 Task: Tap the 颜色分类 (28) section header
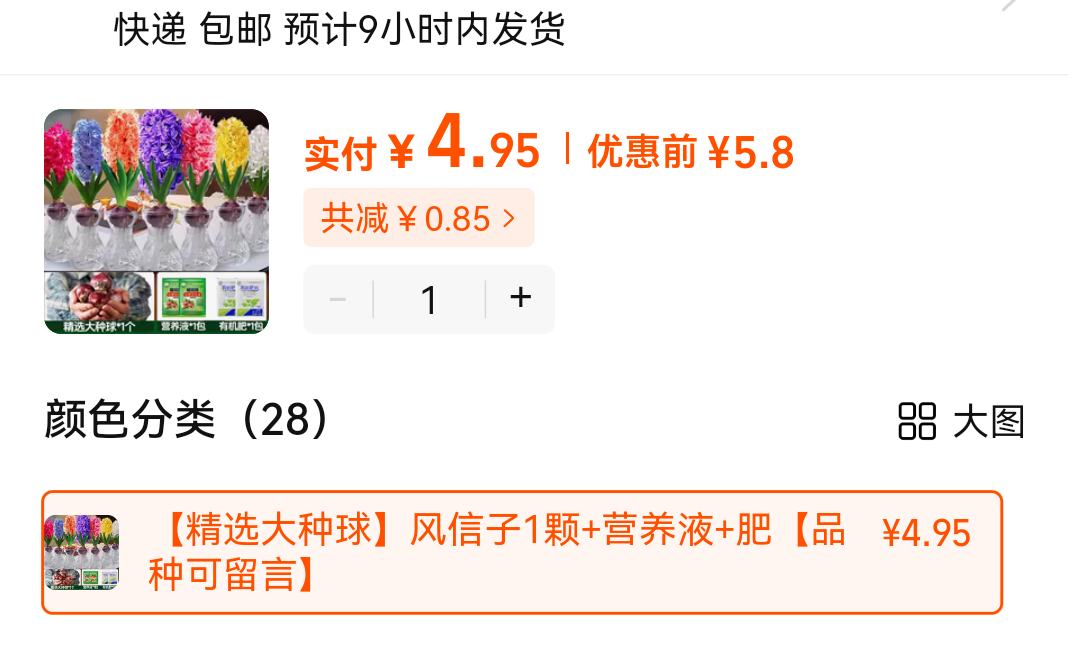click(x=187, y=420)
